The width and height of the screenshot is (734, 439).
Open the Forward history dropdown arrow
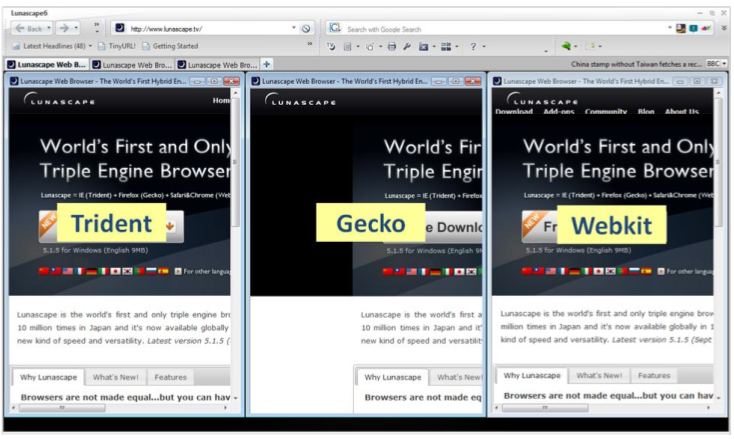76,29
